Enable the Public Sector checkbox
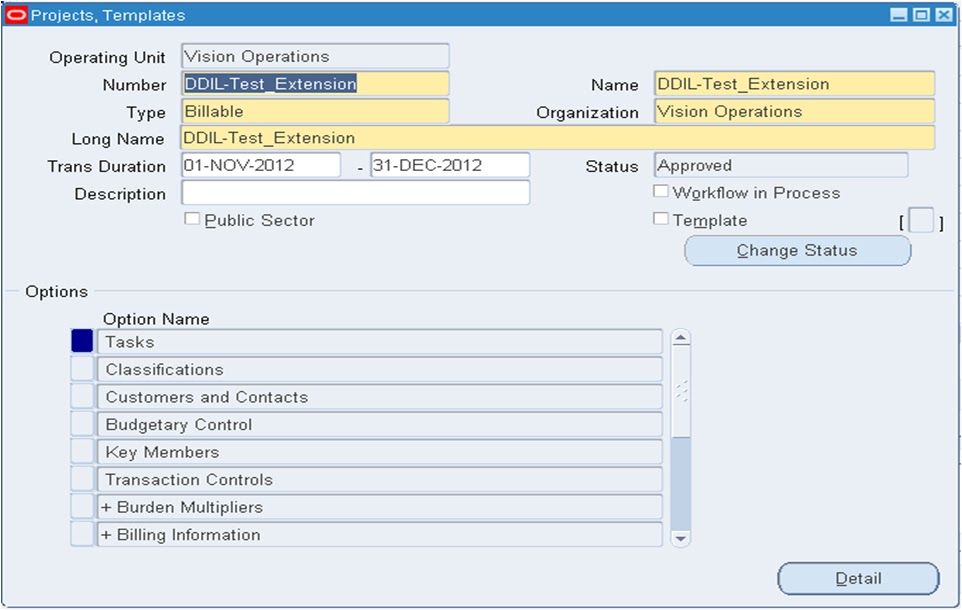This screenshot has height=610, width=962. 192,218
